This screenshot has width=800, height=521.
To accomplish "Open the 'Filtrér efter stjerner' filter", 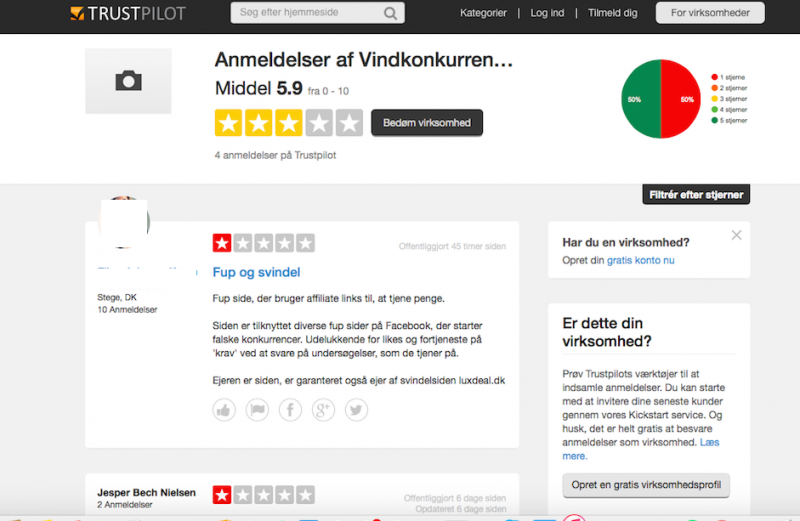I will pyautogui.click(x=696, y=194).
